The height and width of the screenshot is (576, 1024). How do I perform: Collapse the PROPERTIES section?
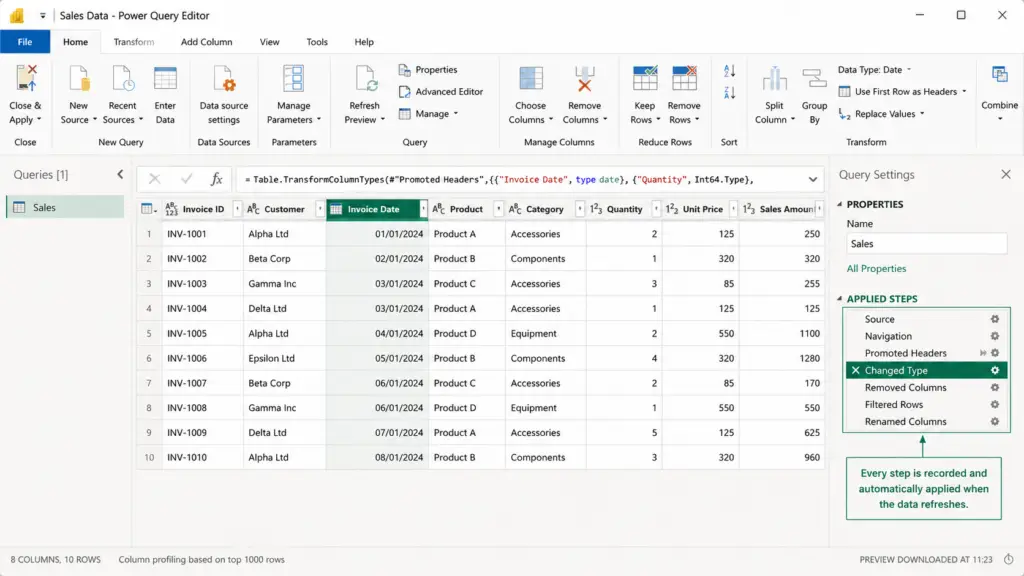pos(840,204)
